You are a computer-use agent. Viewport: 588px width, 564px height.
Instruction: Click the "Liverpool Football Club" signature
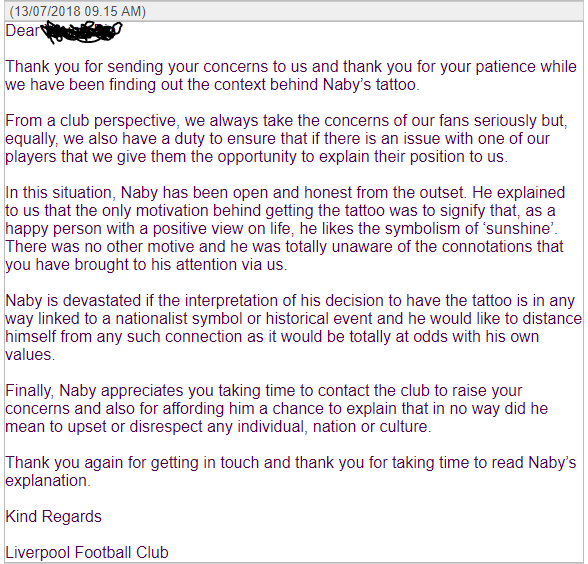[87, 553]
